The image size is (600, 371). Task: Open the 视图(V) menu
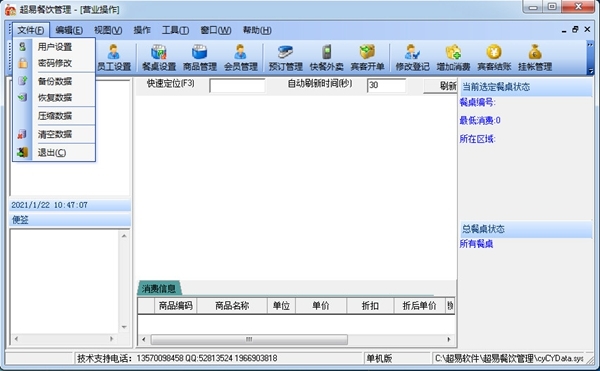pos(108,30)
